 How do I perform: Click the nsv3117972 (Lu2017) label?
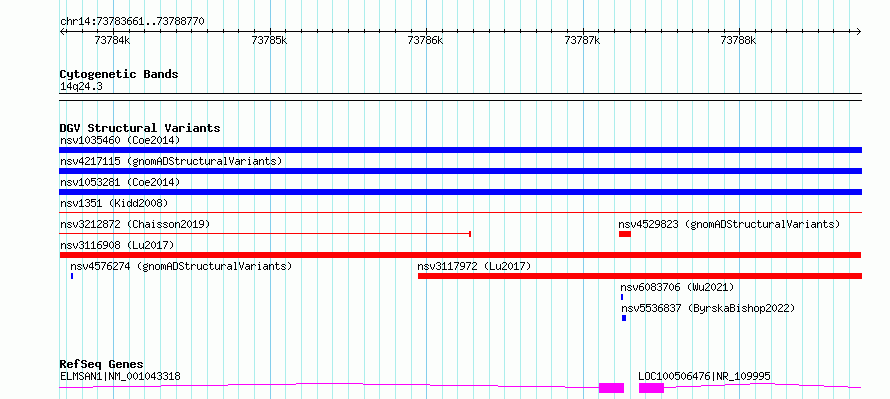pyautogui.click(x=475, y=266)
